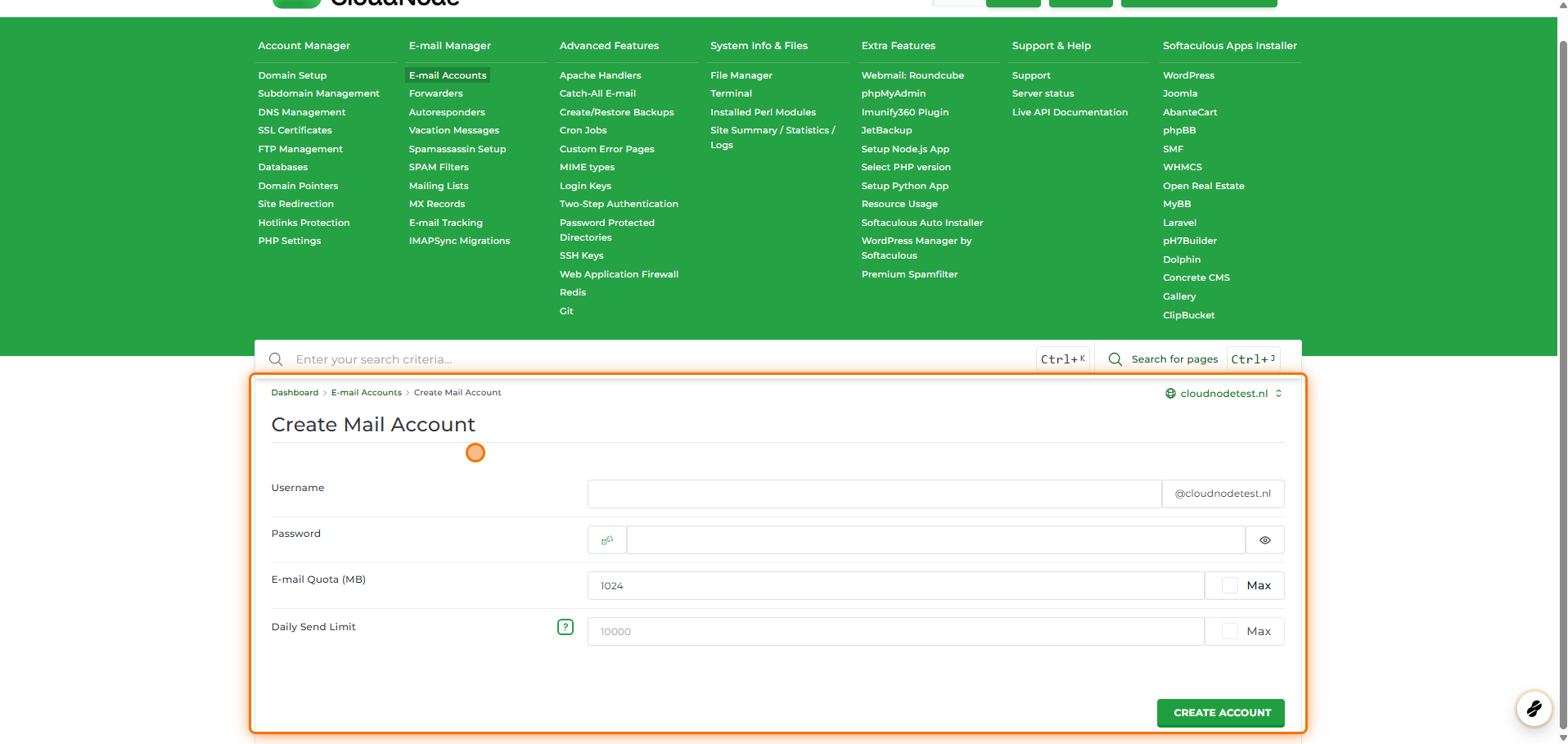Enable Max checkbox for Daily Send Limit
This screenshot has width=1568, height=744.
[x=1229, y=631]
